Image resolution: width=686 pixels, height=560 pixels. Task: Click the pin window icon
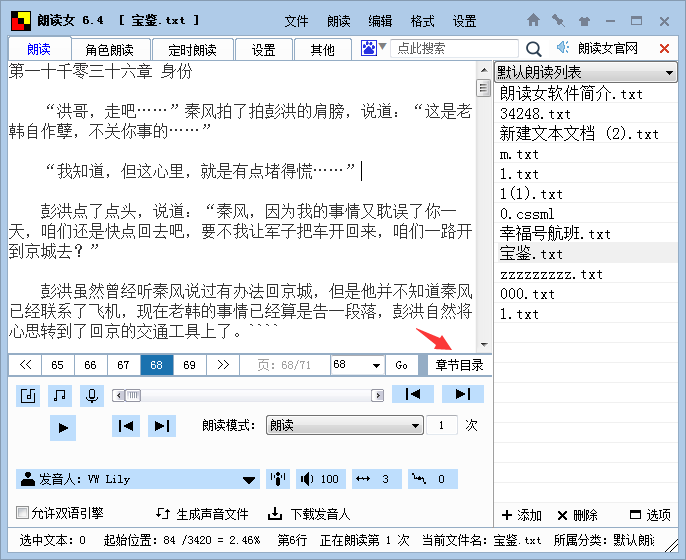pos(558,20)
